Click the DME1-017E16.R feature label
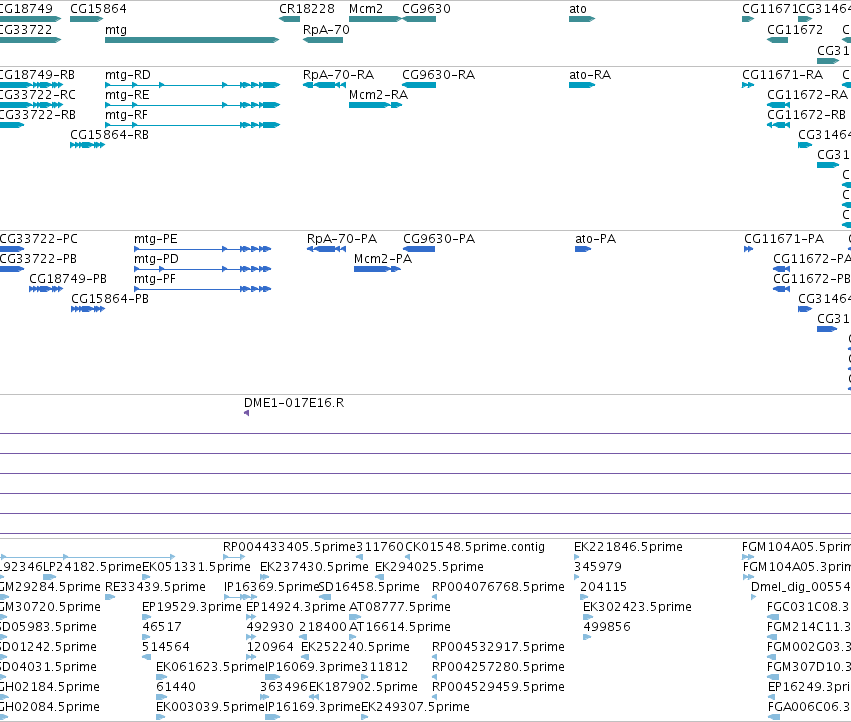 click(x=294, y=403)
